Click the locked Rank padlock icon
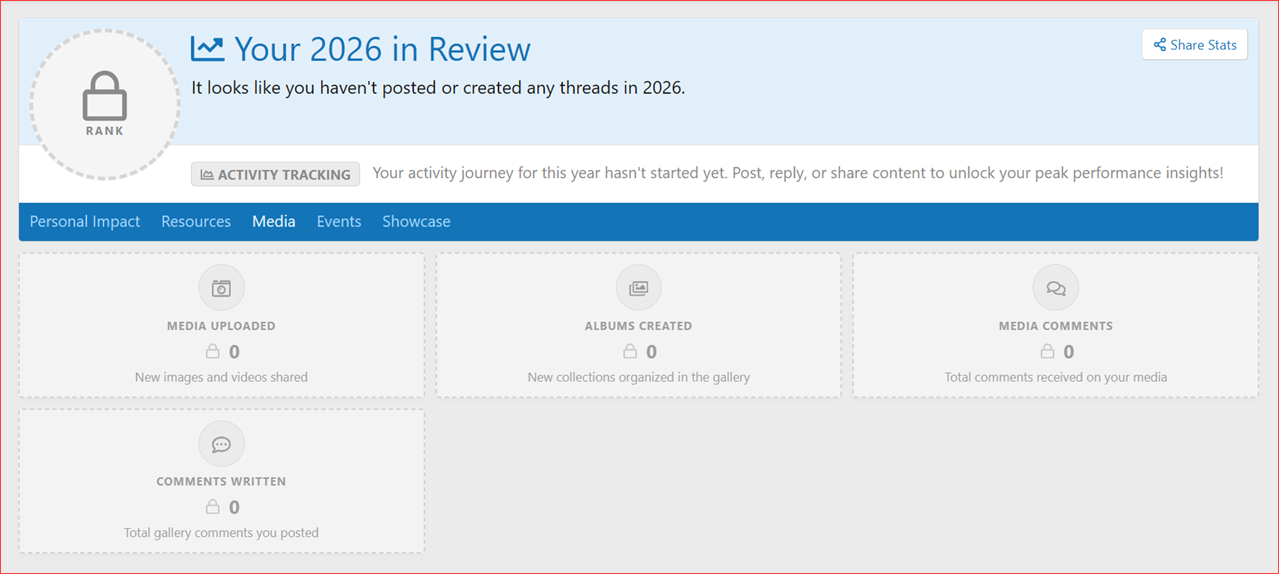The image size is (1279, 574). (x=105, y=97)
